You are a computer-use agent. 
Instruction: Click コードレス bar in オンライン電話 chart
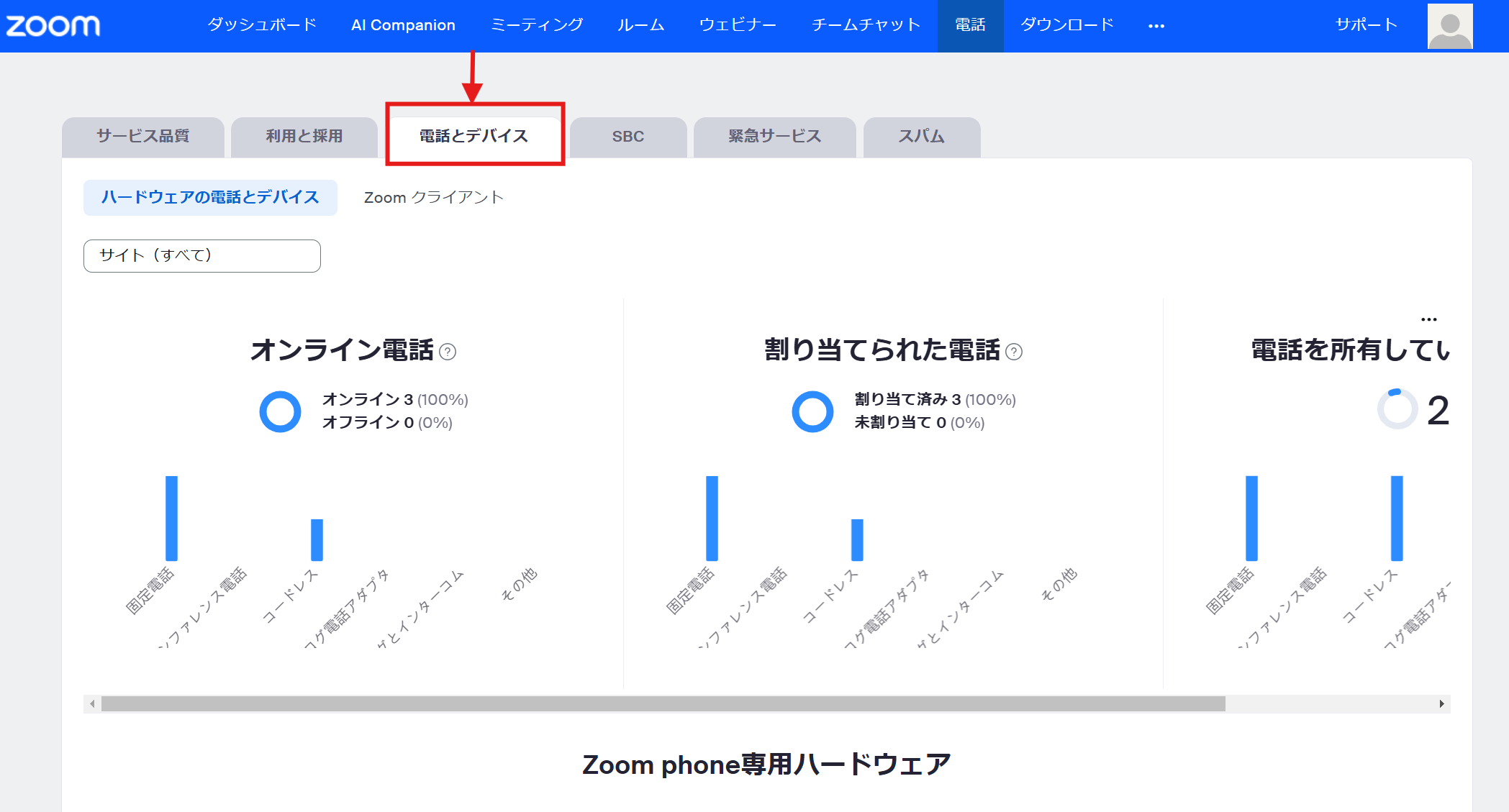(x=317, y=539)
